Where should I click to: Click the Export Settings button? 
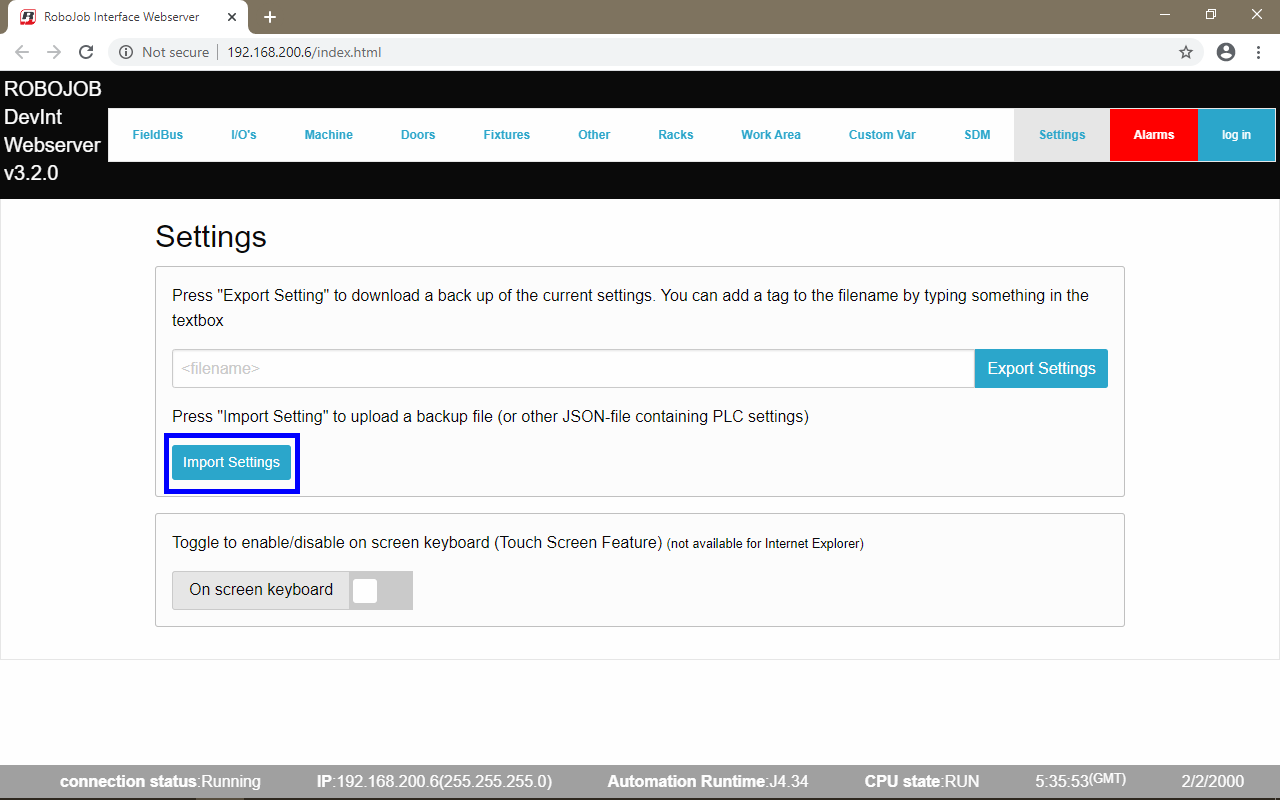[1041, 368]
